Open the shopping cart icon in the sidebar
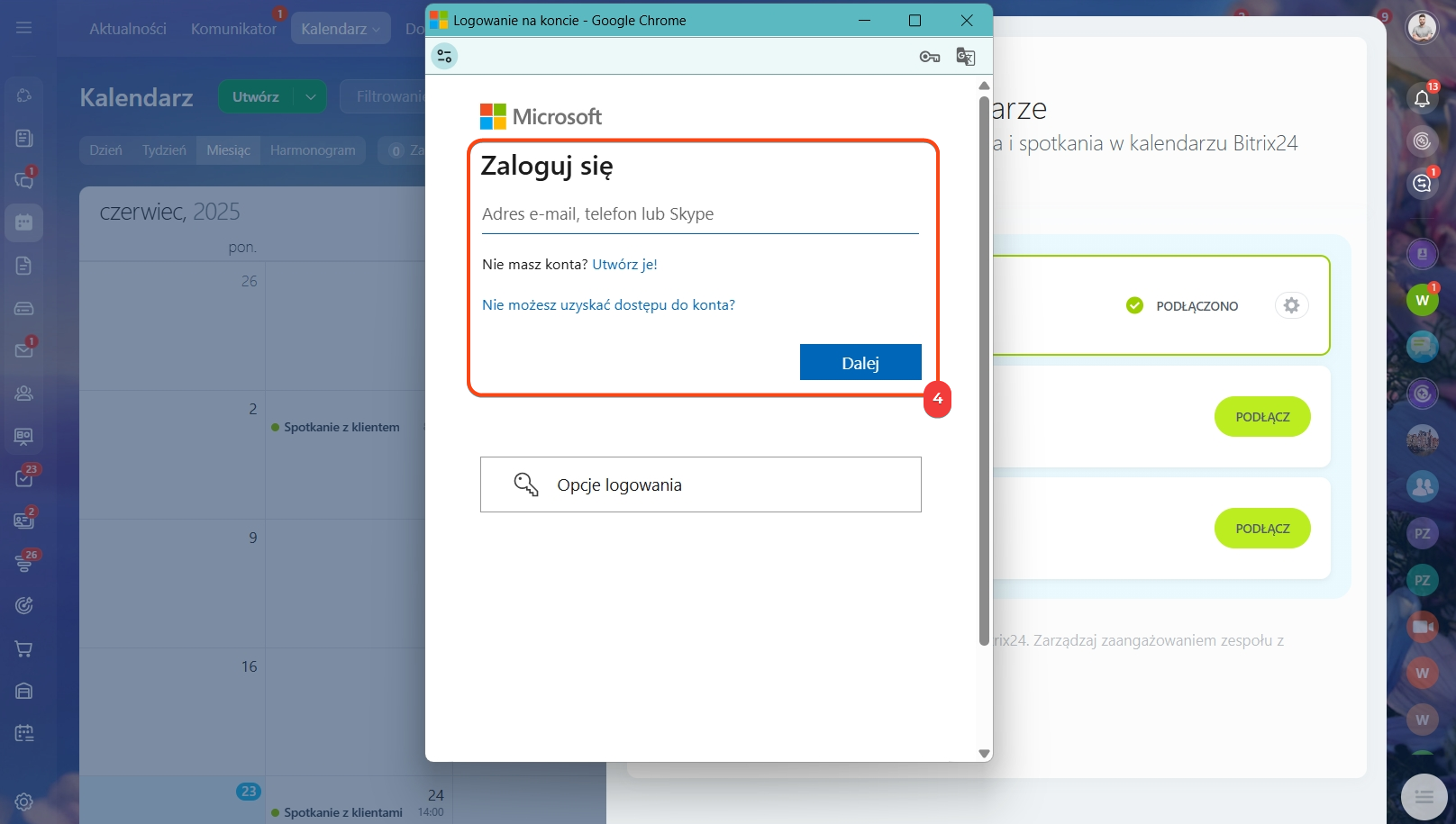 point(24,648)
